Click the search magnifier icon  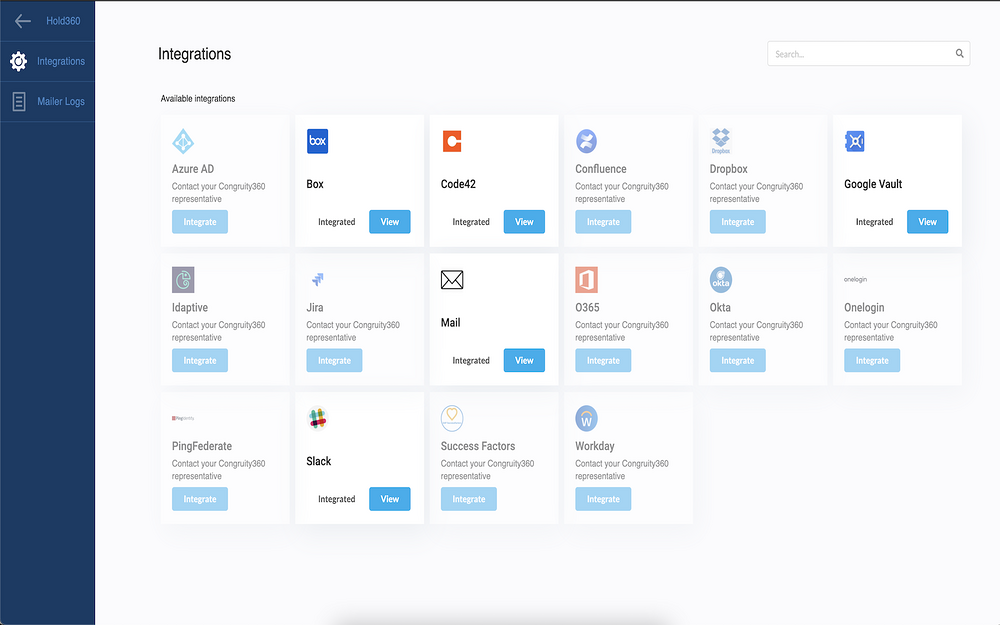tap(959, 54)
